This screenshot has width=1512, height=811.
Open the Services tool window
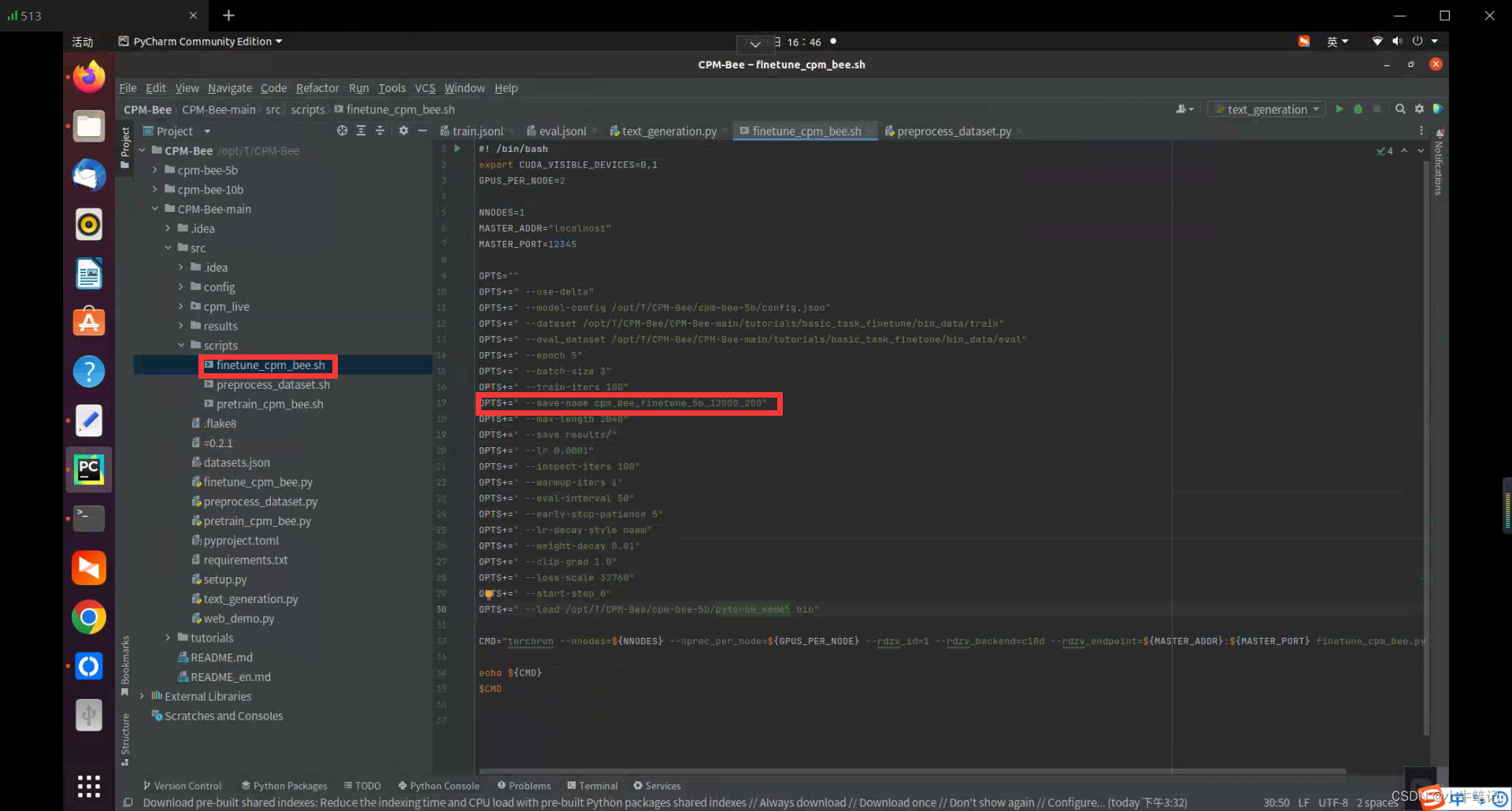click(x=657, y=786)
